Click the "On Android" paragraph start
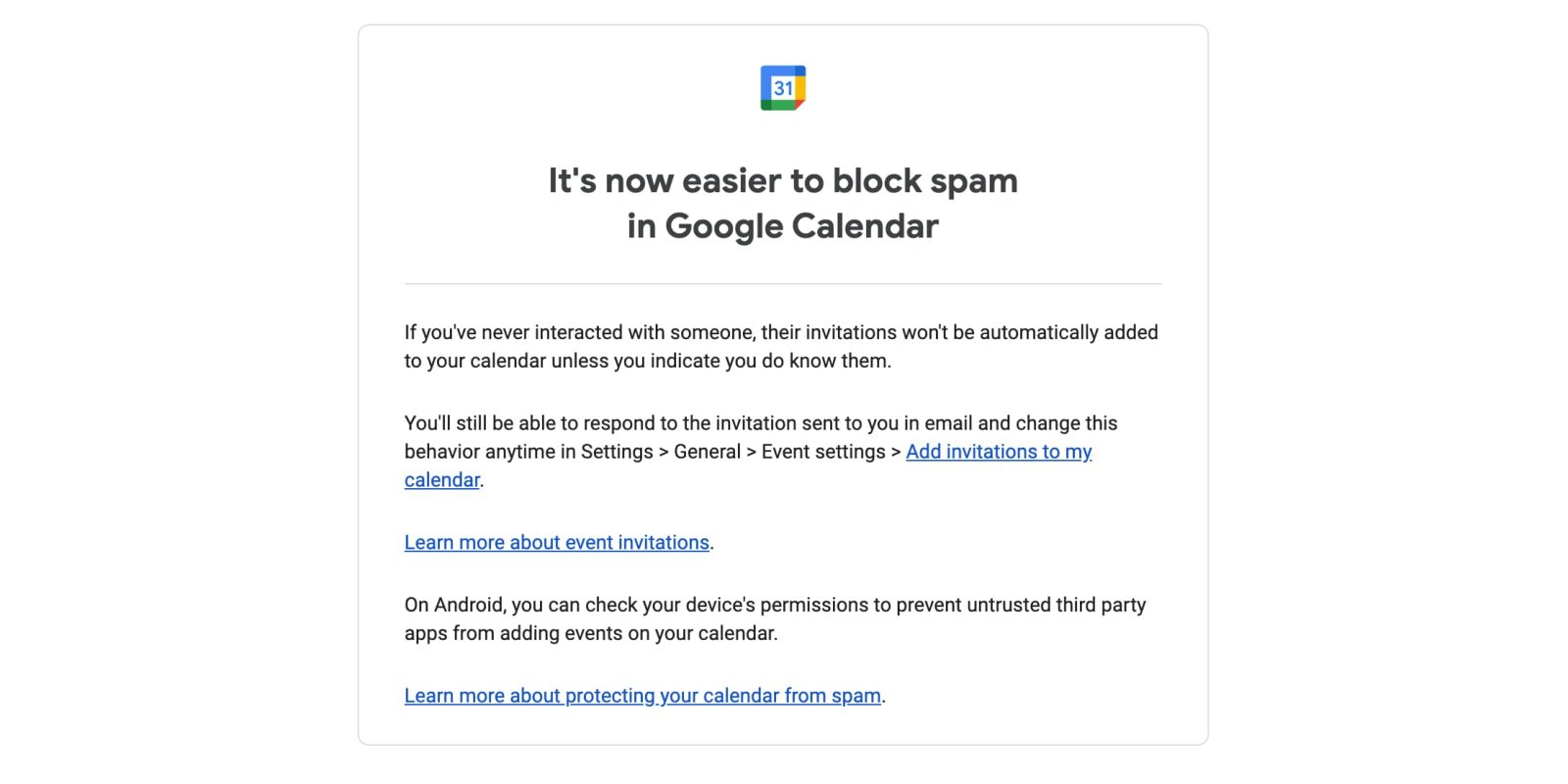The image size is (1568, 784). pyautogui.click(x=454, y=606)
